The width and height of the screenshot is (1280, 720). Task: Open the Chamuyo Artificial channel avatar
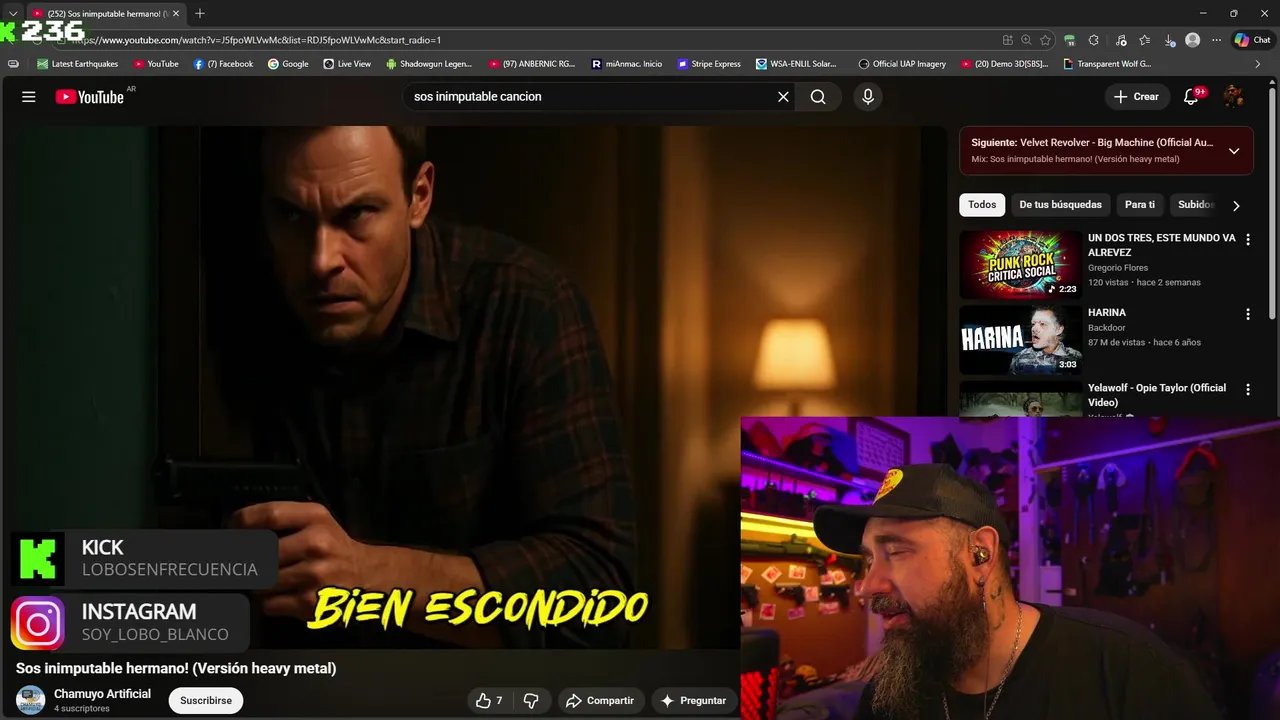[x=31, y=700]
